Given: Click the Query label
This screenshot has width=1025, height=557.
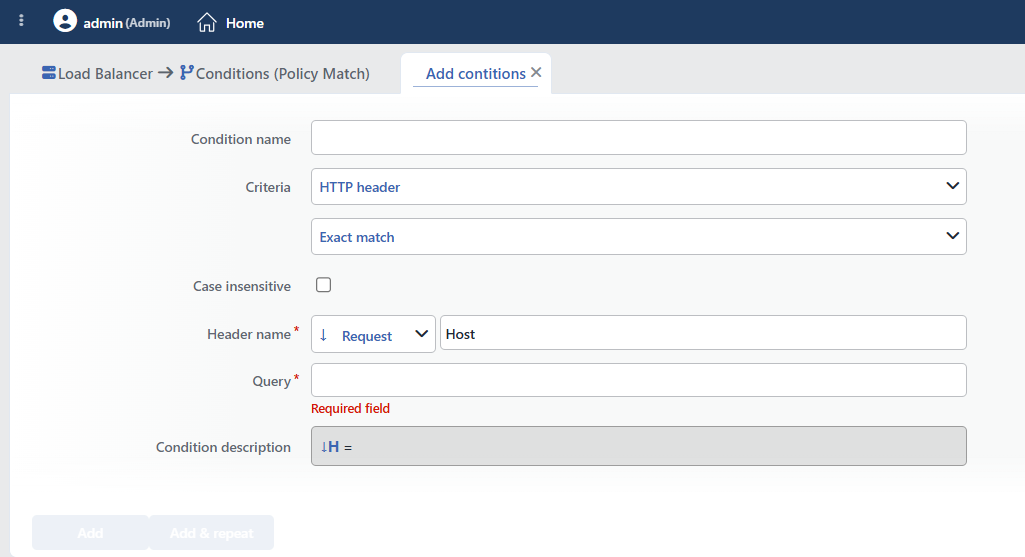Looking at the screenshot, I should point(271,381).
